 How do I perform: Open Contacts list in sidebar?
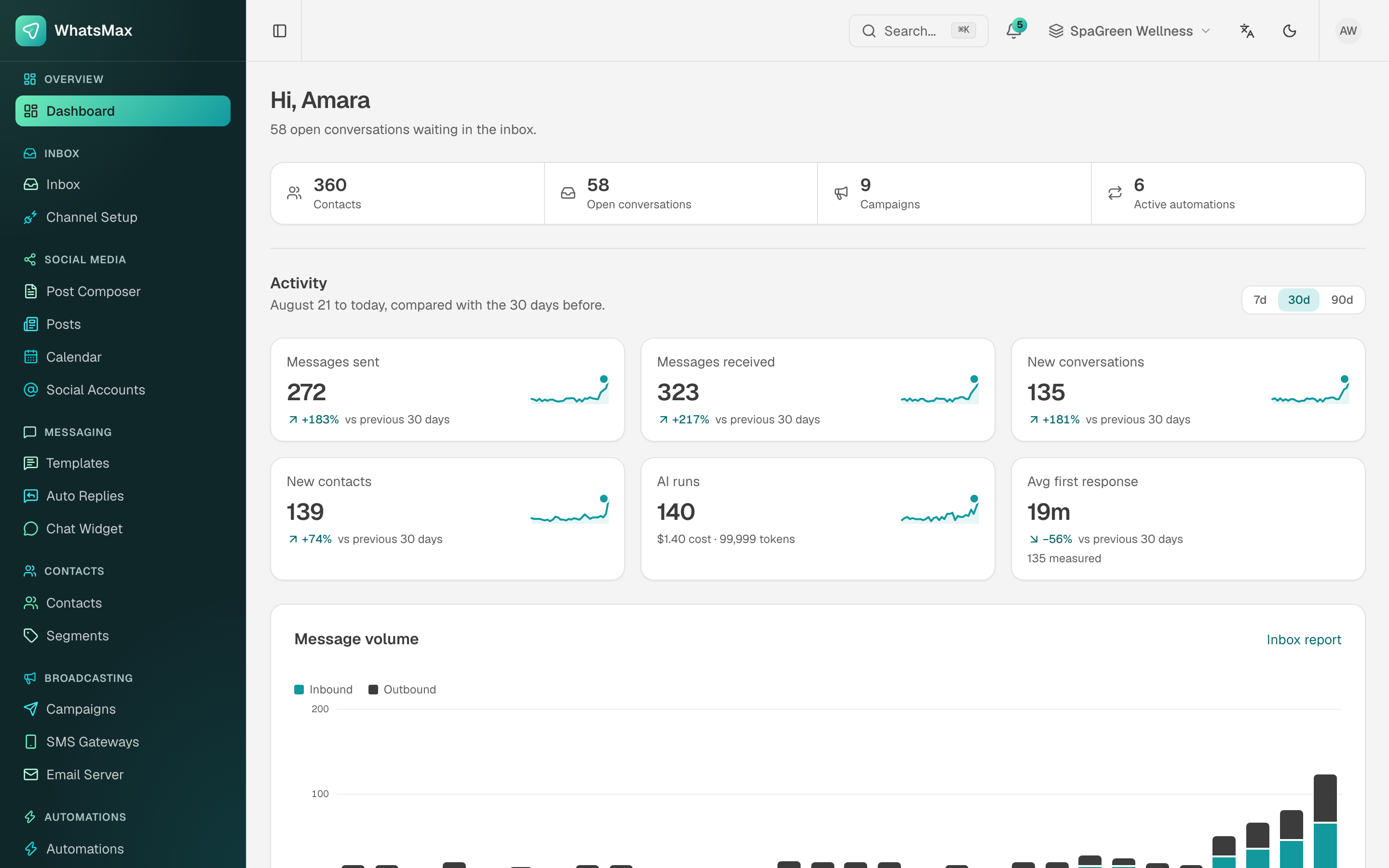click(123, 602)
